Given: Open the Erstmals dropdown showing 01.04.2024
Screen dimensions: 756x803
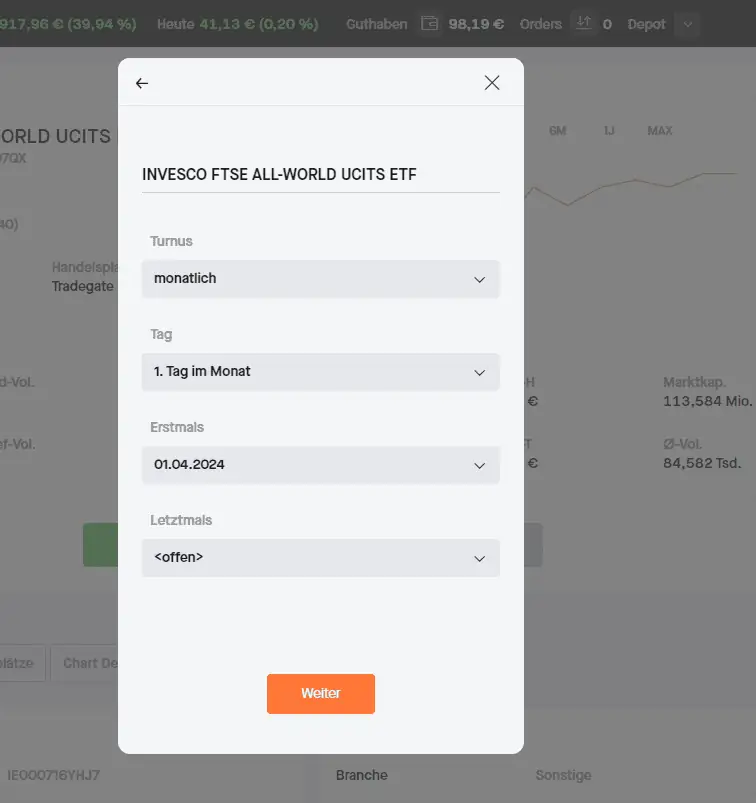Looking at the screenshot, I should [x=321, y=465].
